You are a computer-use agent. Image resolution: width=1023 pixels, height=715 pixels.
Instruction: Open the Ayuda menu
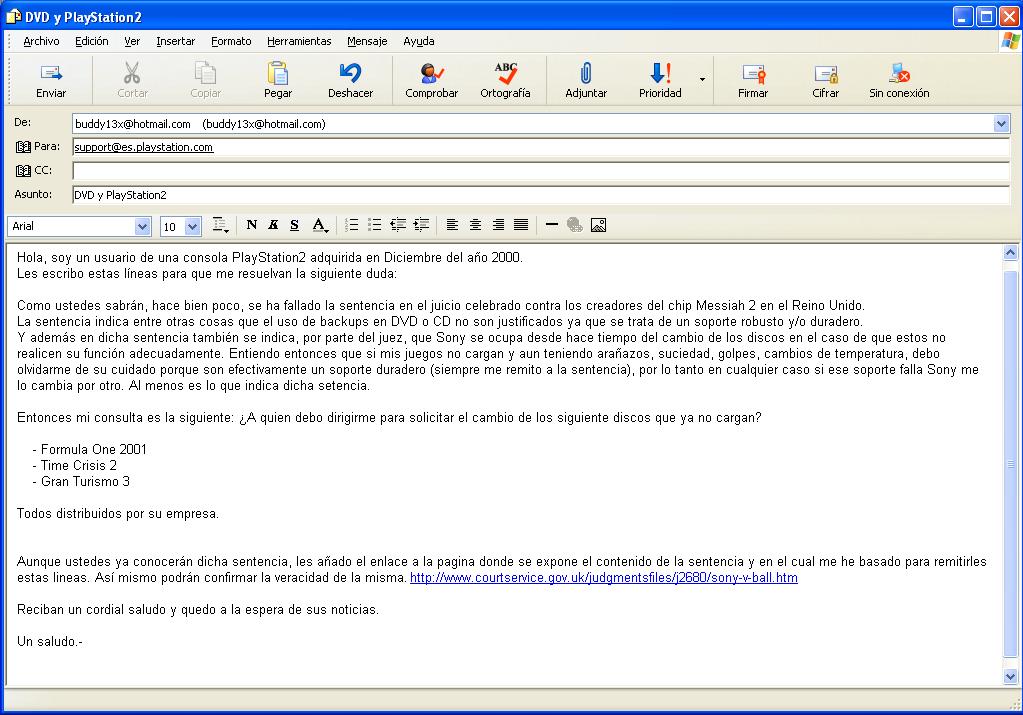pos(418,41)
